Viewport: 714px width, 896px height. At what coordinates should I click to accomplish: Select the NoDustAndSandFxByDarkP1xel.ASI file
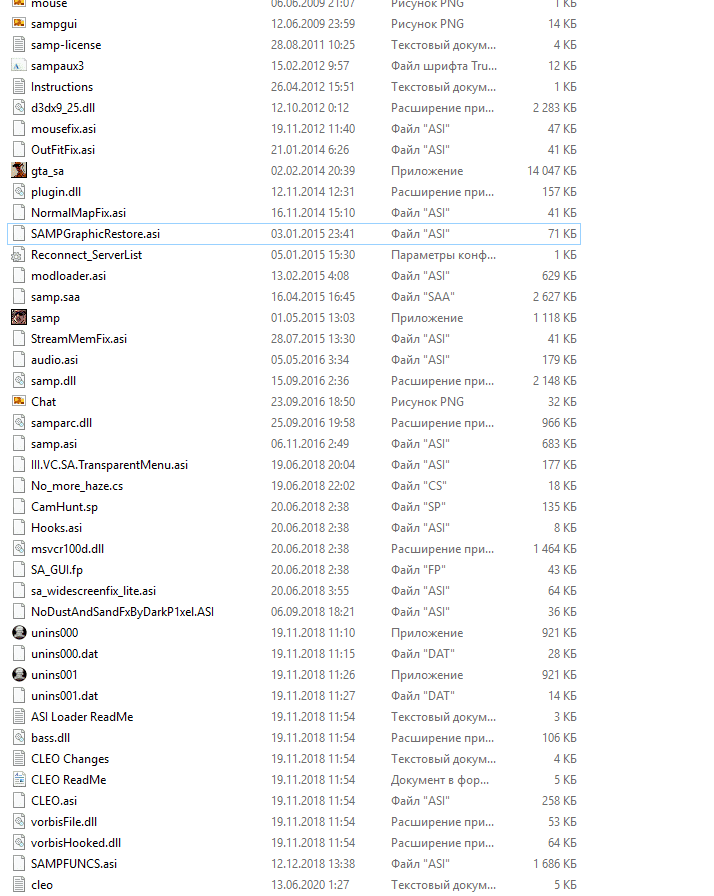pyautogui.click(x=122, y=612)
